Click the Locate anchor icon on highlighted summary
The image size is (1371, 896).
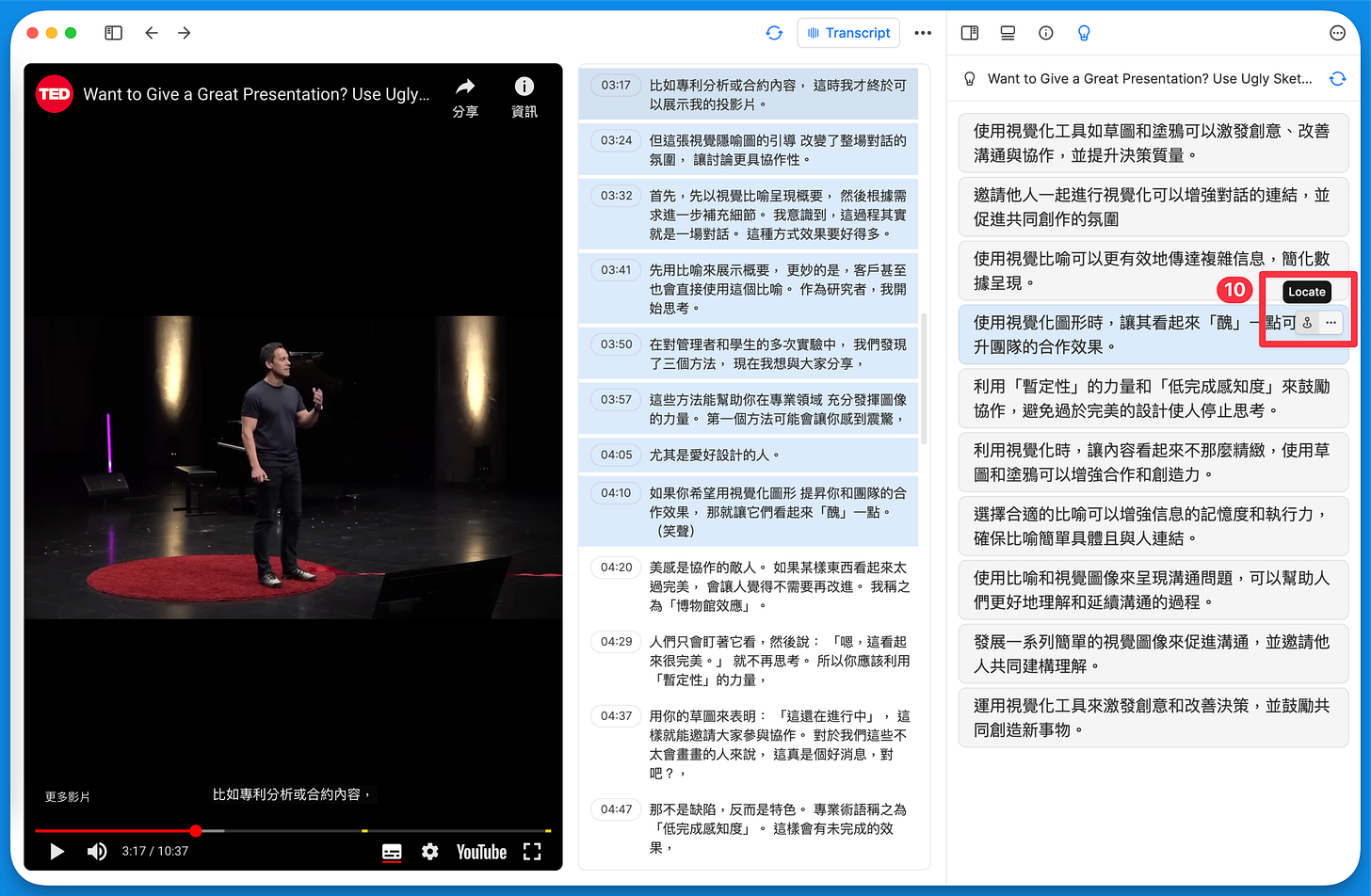pyautogui.click(x=1307, y=323)
